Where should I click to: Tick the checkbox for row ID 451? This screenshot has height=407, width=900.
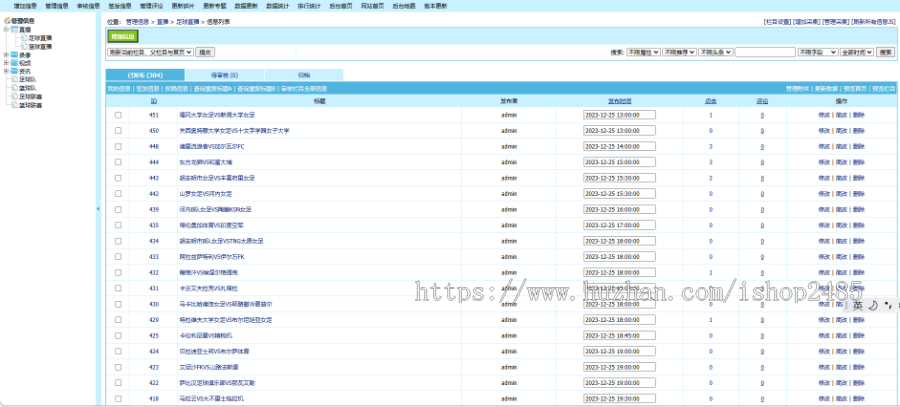(118, 115)
